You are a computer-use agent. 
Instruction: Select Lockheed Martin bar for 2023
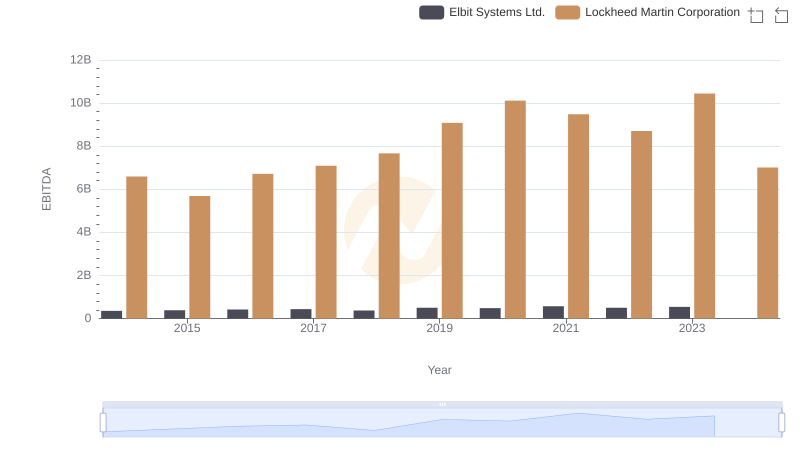tap(705, 206)
